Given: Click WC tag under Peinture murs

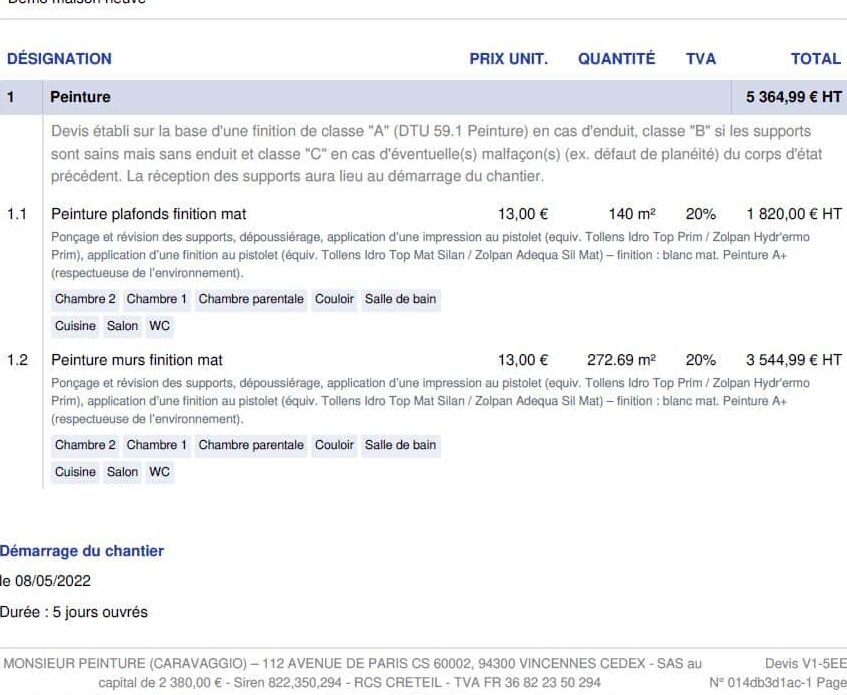Looking at the screenshot, I should 159,472.
